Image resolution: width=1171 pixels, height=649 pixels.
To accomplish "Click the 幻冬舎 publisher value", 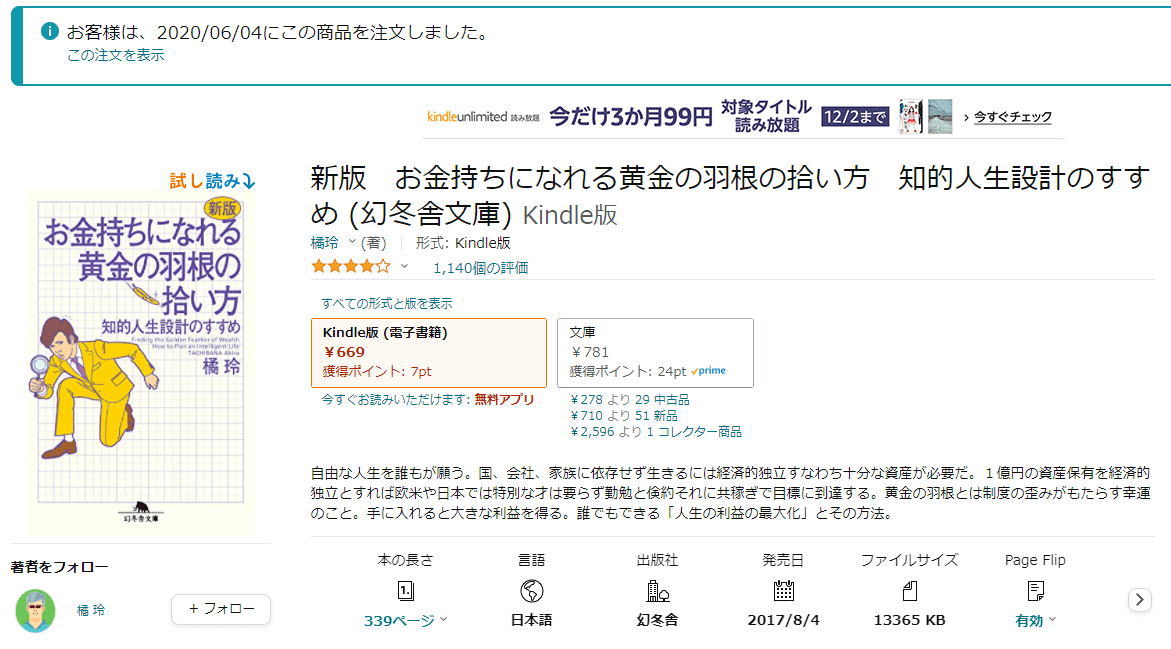I will click(x=657, y=620).
